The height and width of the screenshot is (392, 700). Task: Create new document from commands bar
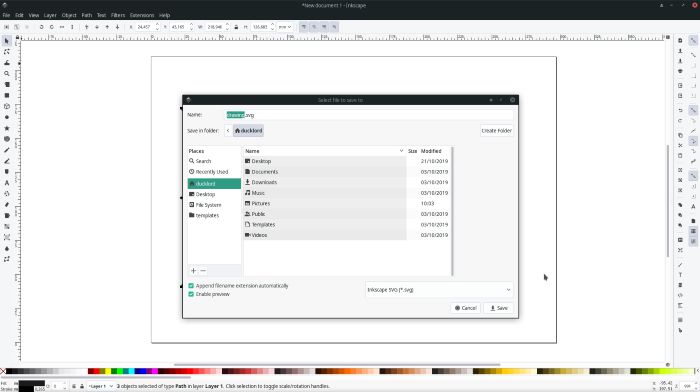click(x=680, y=41)
